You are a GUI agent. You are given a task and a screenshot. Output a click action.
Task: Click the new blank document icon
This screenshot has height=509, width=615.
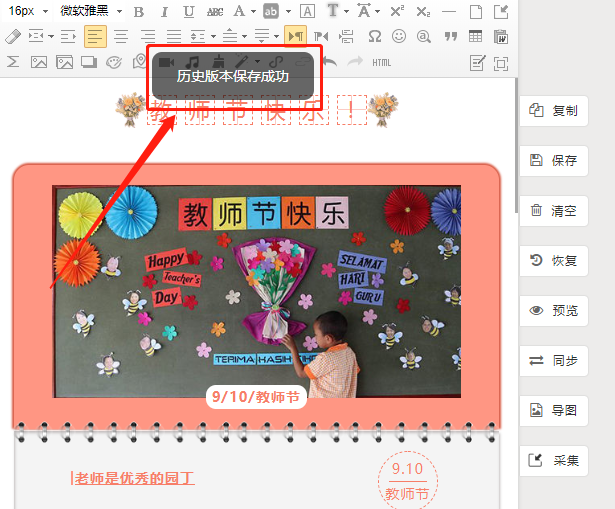coord(476,12)
